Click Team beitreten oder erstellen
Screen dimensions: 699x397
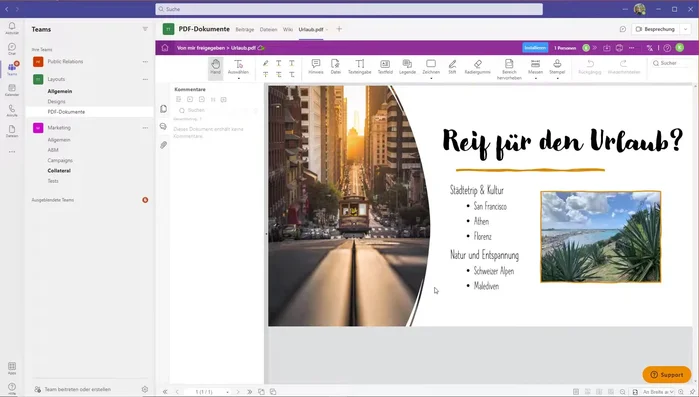pyautogui.click(x=73, y=389)
